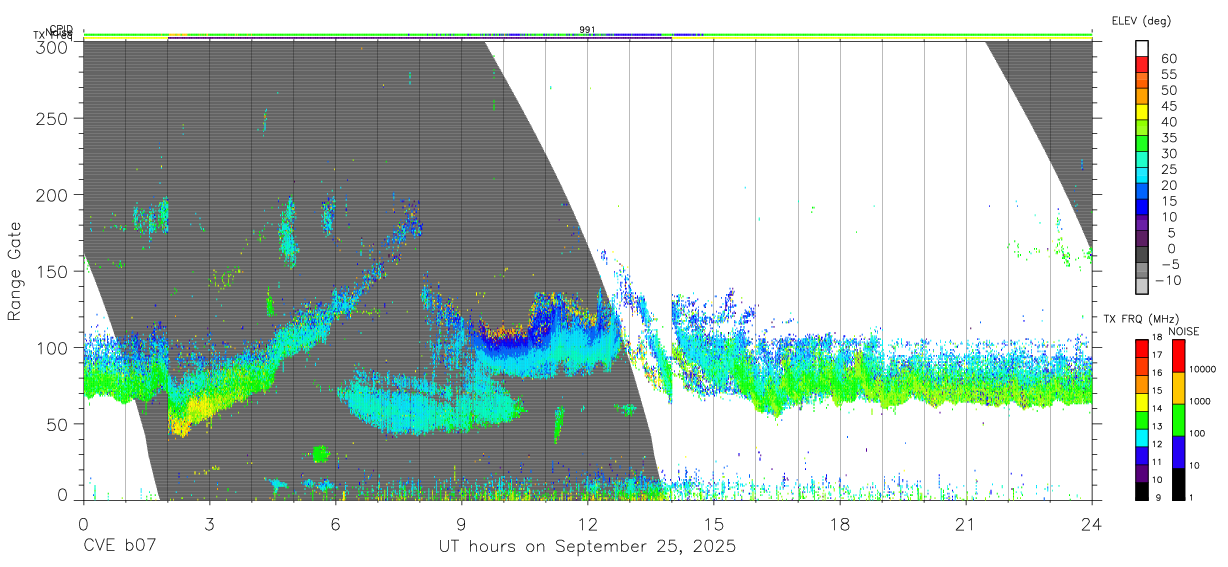Viewport: 1228px width, 567px height.
Task: Click the "250" tick label on Range Gate axis
Action: 51,119
